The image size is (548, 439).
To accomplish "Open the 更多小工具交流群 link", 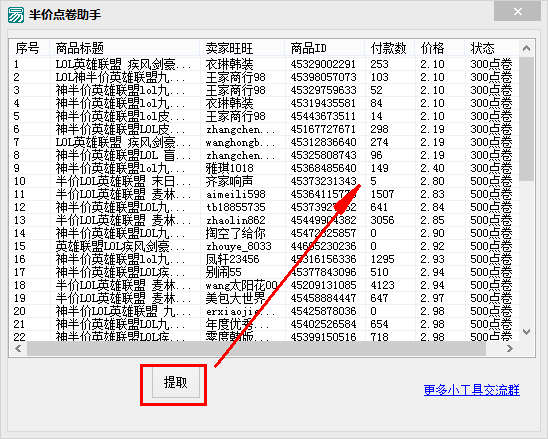I will (x=471, y=390).
